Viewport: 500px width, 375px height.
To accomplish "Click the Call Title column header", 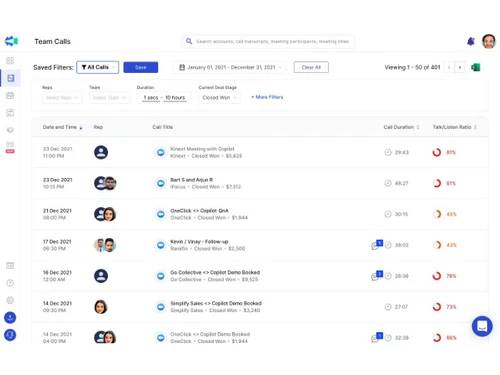I will coord(163,127).
